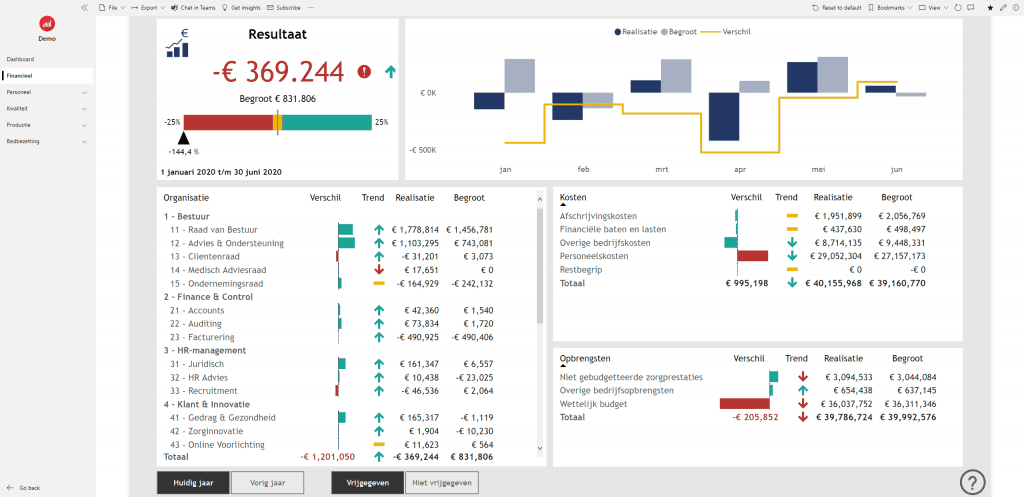Click the Go back link
1024x497 pixels.
(x=29, y=488)
